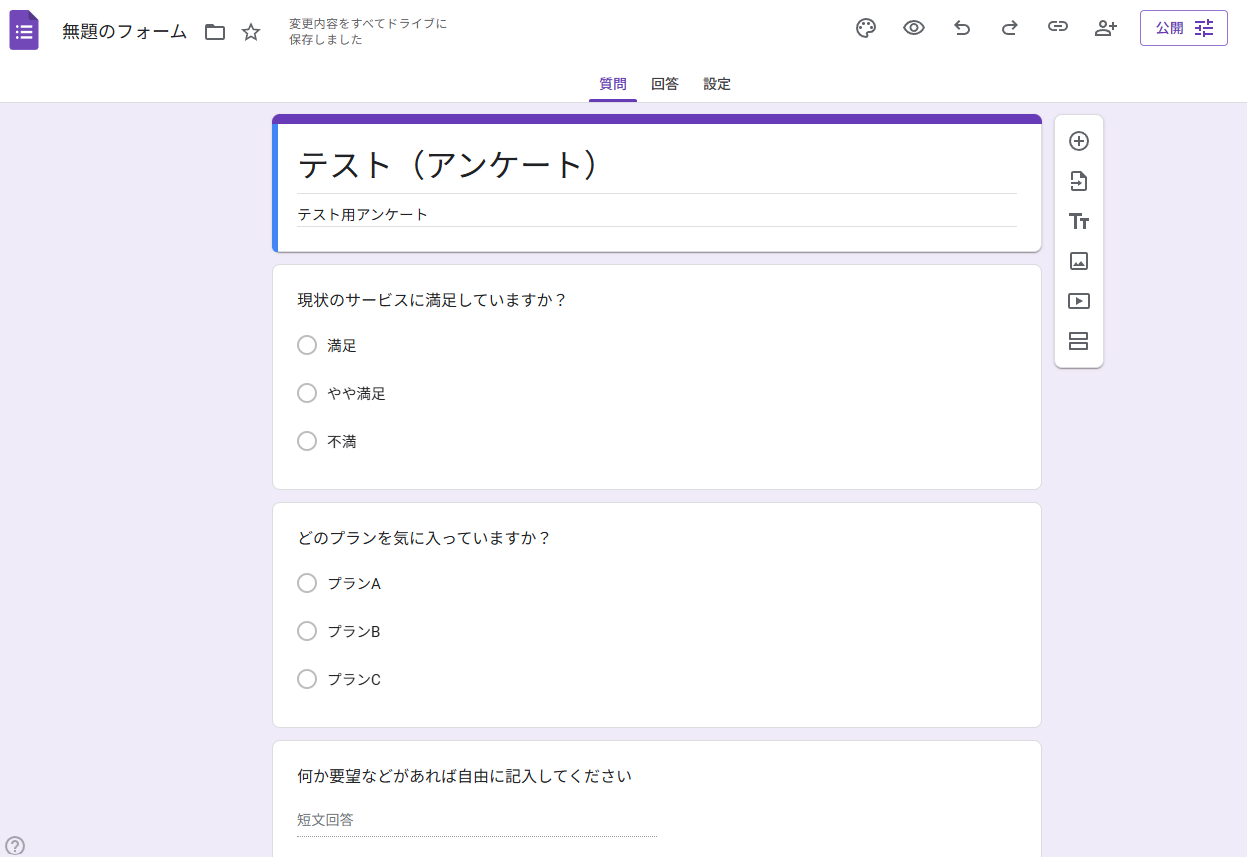Click the import questions icon

click(x=1078, y=181)
